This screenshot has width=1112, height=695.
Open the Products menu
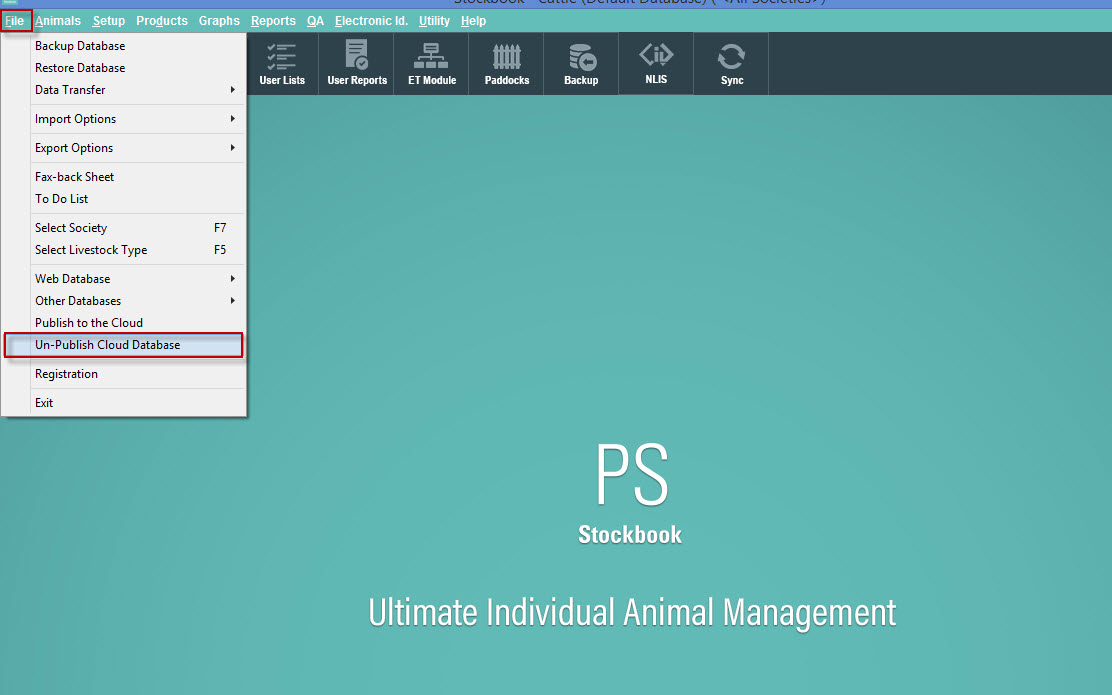click(x=162, y=21)
